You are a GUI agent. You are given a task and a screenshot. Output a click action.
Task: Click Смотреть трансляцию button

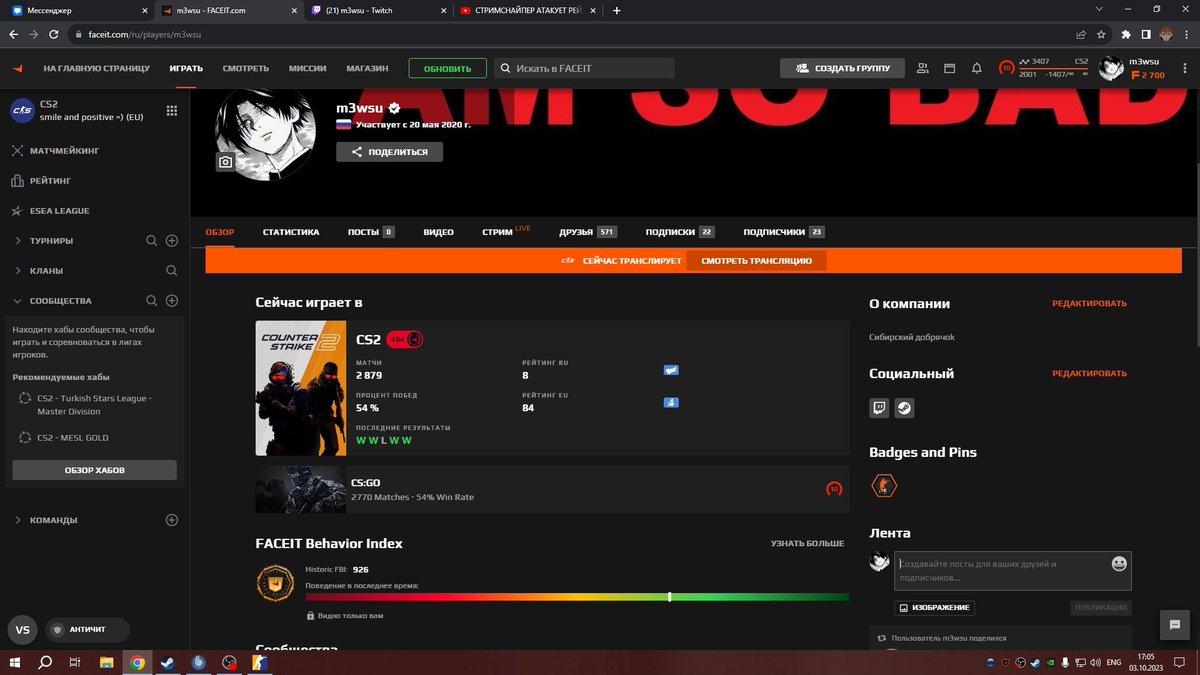[x=757, y=261]
